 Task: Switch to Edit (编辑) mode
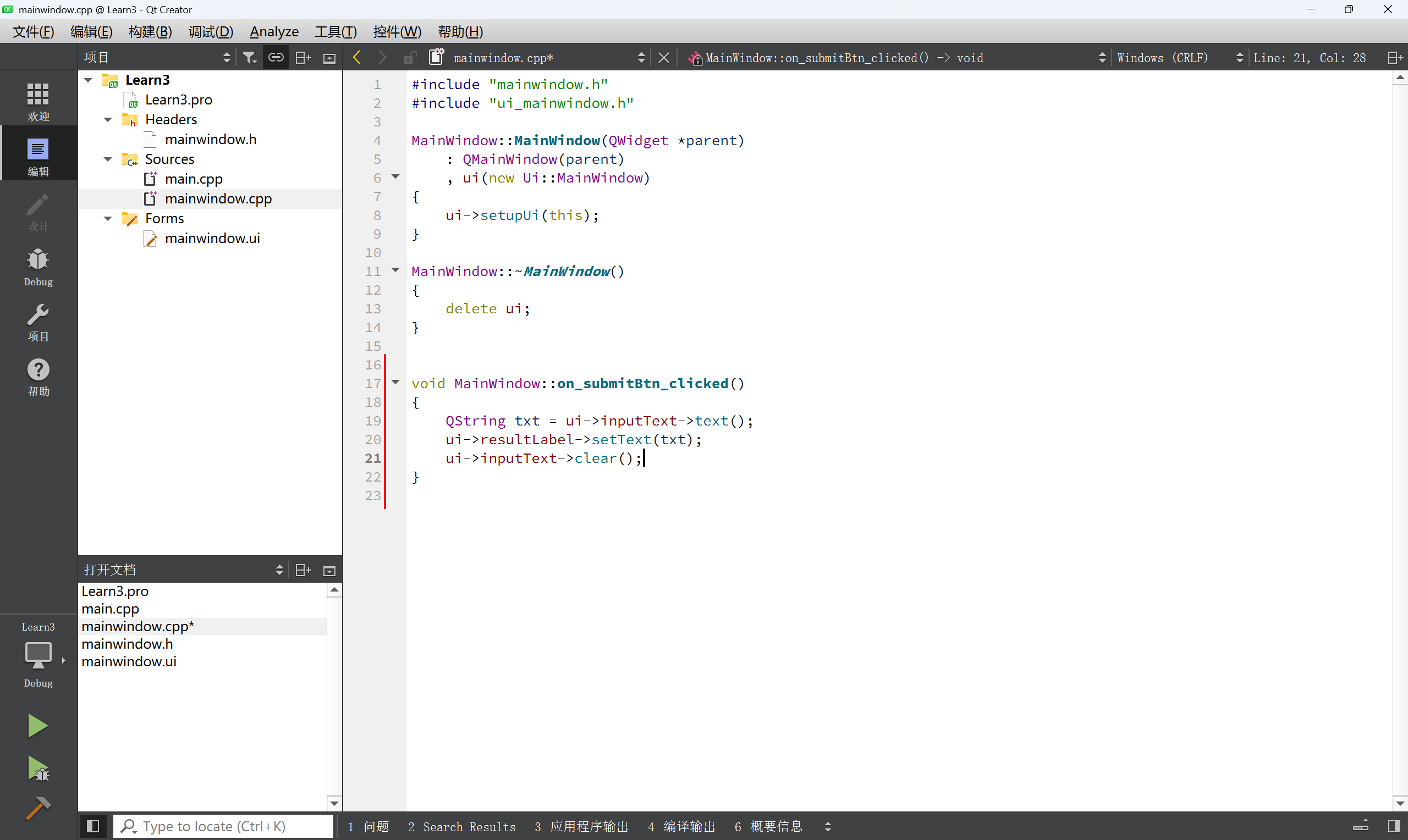pos(38,154)
